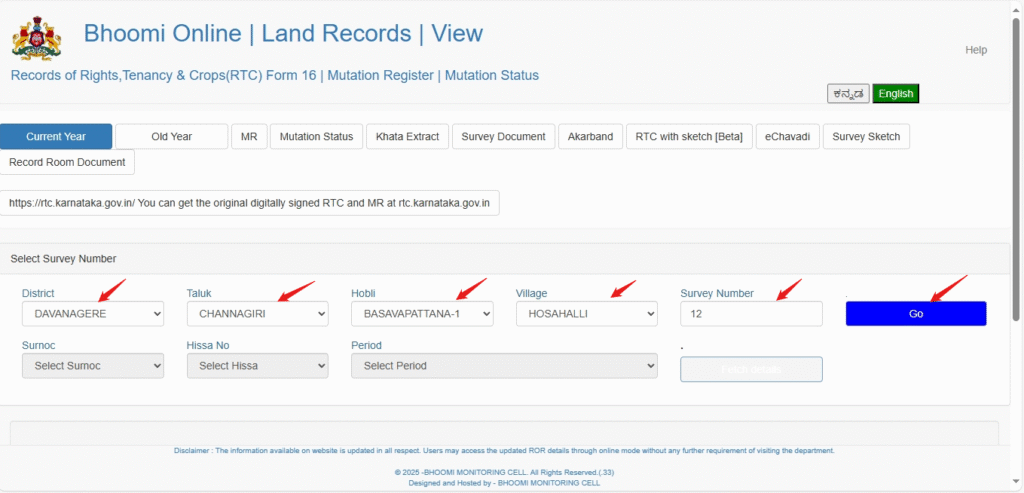Viewport: 1024px width, 493px height.
Task: Switch language to English
Action: [895, 93]
